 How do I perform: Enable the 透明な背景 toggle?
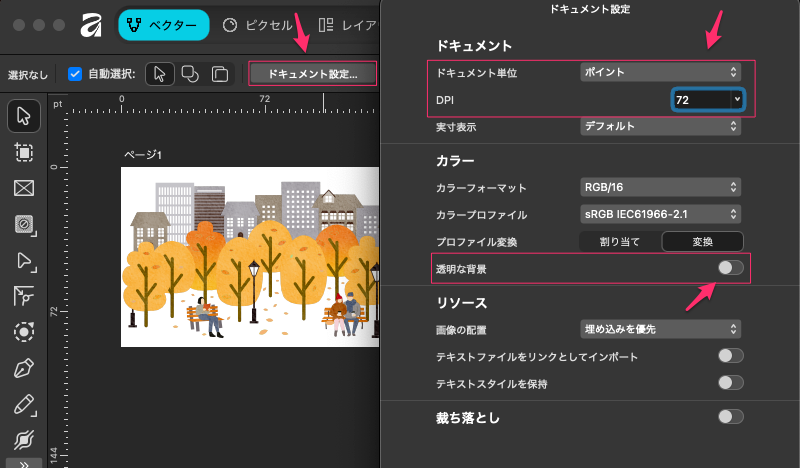[x=730, y=268]
